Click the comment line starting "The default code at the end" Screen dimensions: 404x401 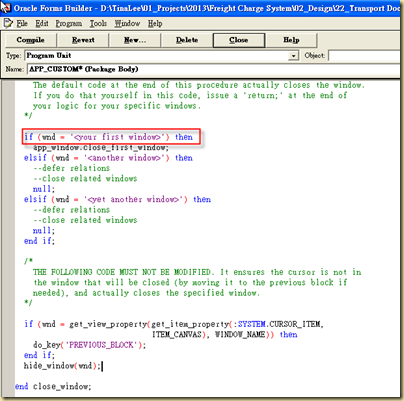tap(199, 85)
